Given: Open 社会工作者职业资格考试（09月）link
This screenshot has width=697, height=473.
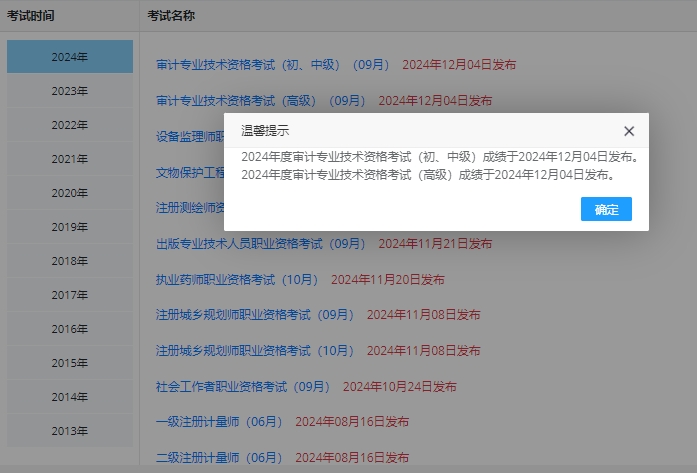Looking at the screenshot, I should (243, 386).
